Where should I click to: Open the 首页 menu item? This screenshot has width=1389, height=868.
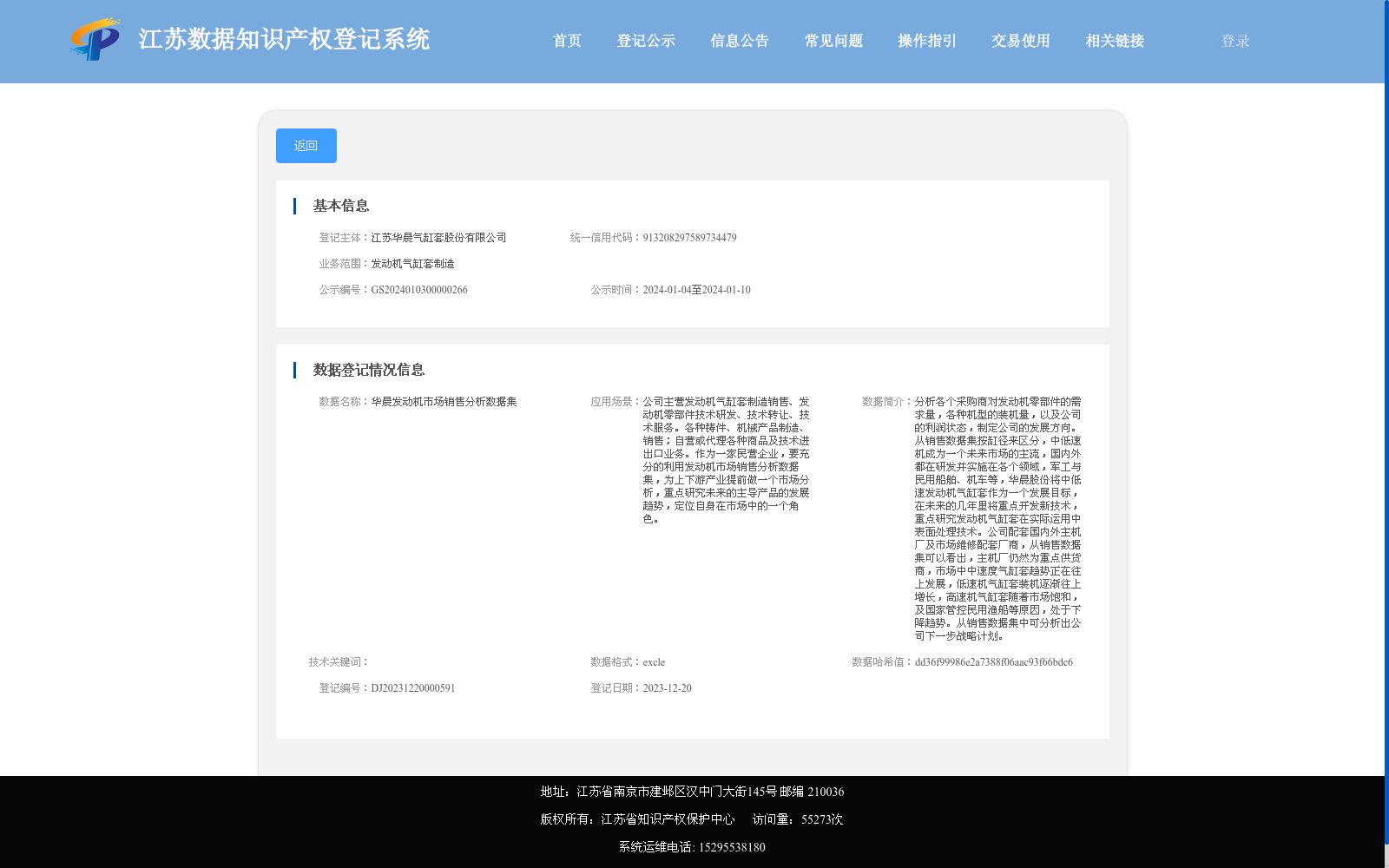coord(567,41)
